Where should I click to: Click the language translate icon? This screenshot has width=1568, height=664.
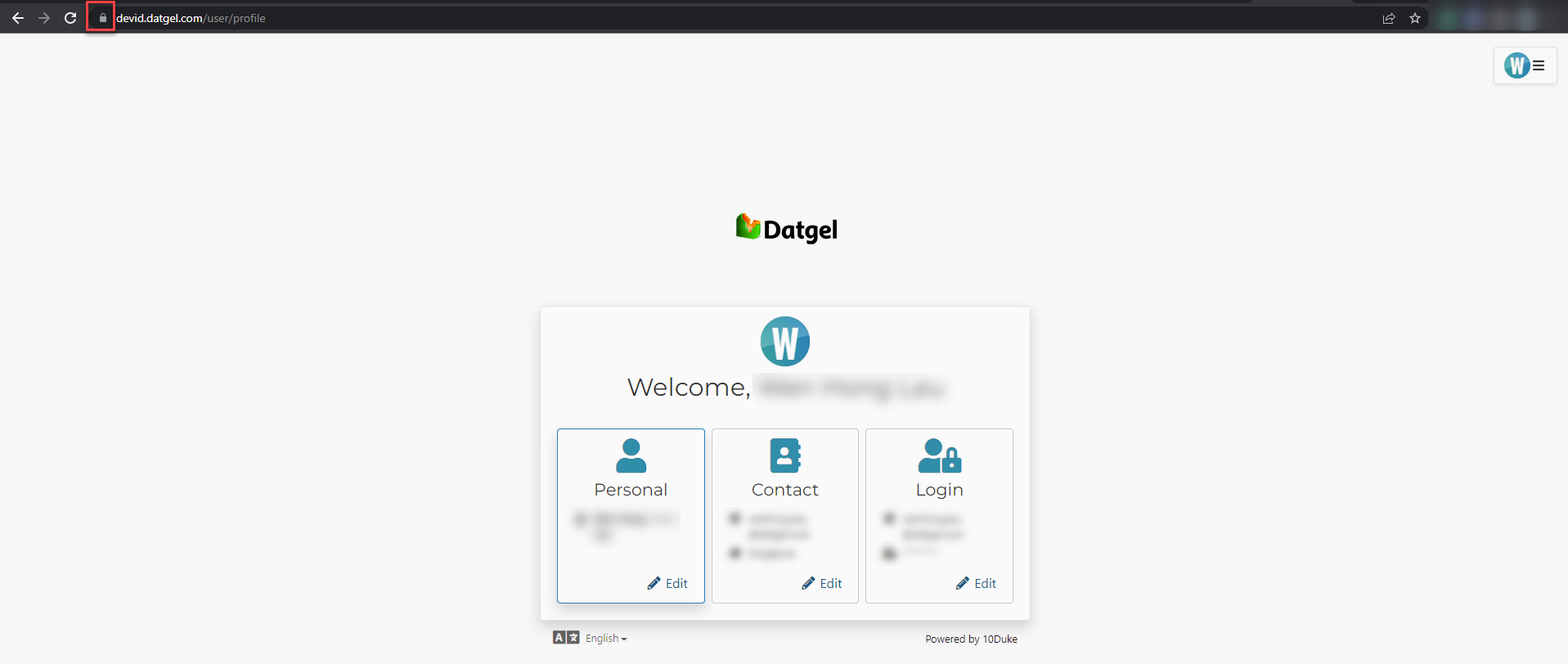coord(566,638)
